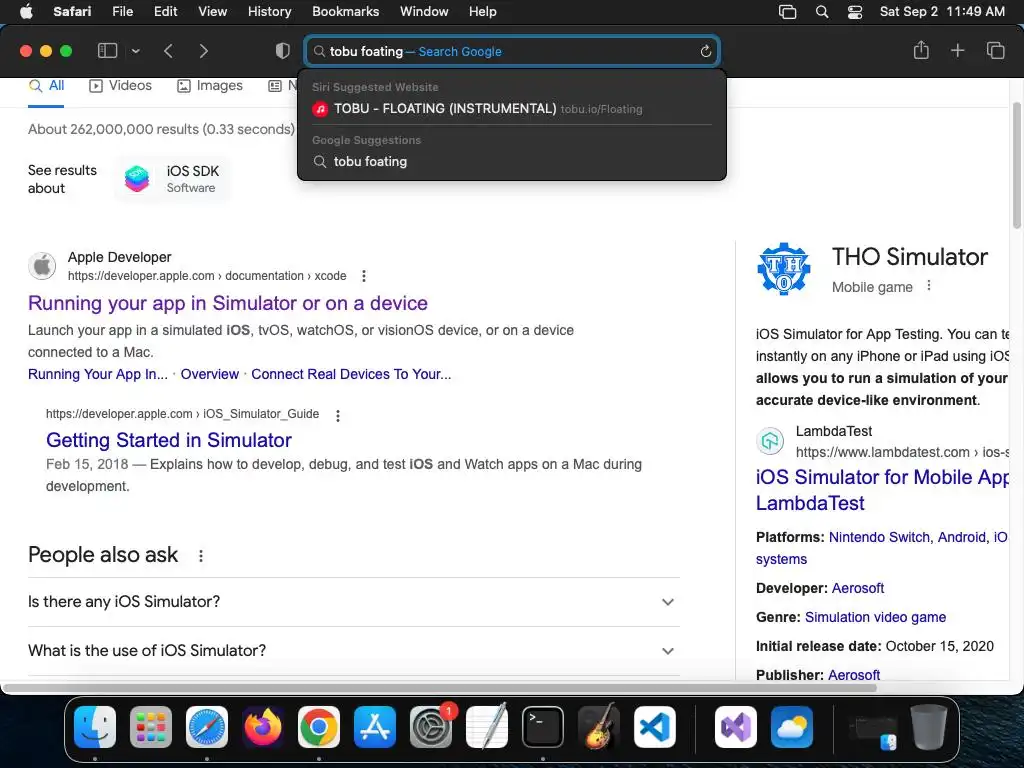Open the Aerosoft publisher link

pyautogui.click(x=854, y=675)
